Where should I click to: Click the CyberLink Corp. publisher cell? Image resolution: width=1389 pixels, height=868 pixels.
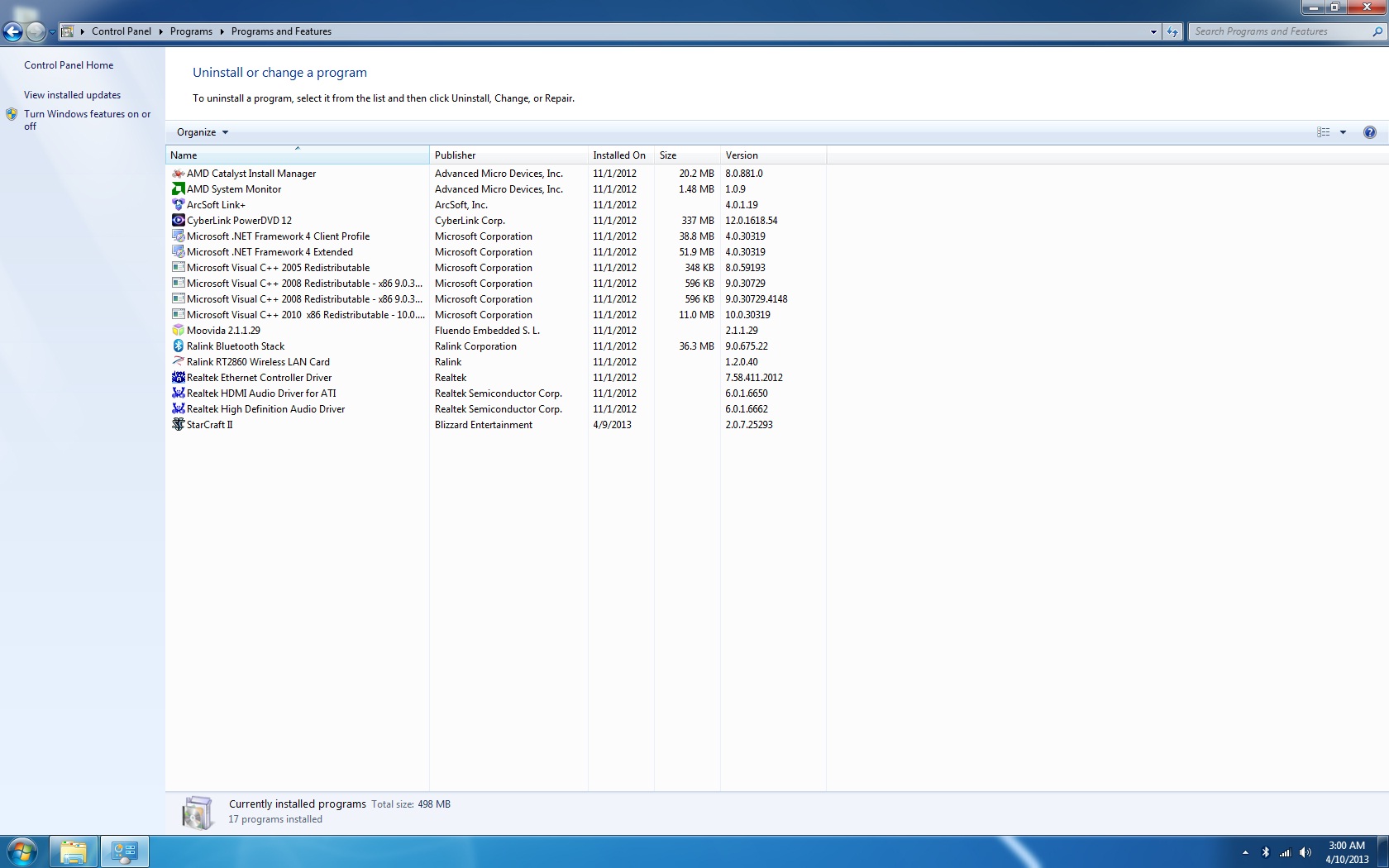click(x=470, y=221)
